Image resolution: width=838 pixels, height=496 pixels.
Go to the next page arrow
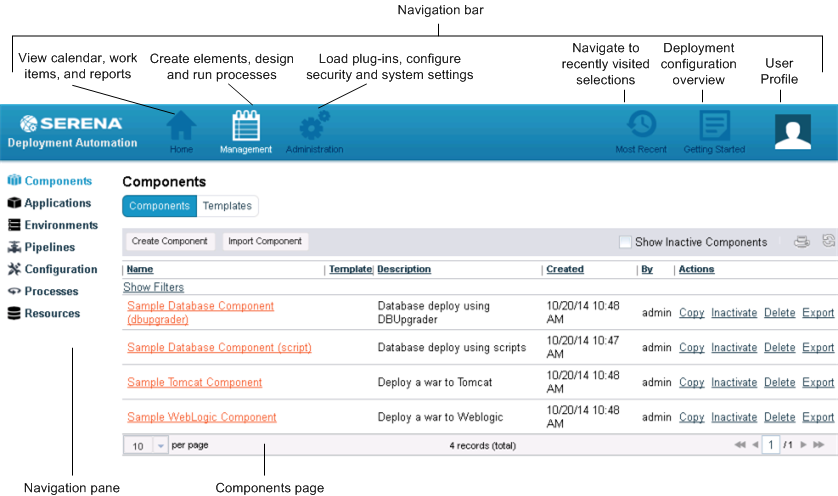pyautogui.click(x=802, y=444)
